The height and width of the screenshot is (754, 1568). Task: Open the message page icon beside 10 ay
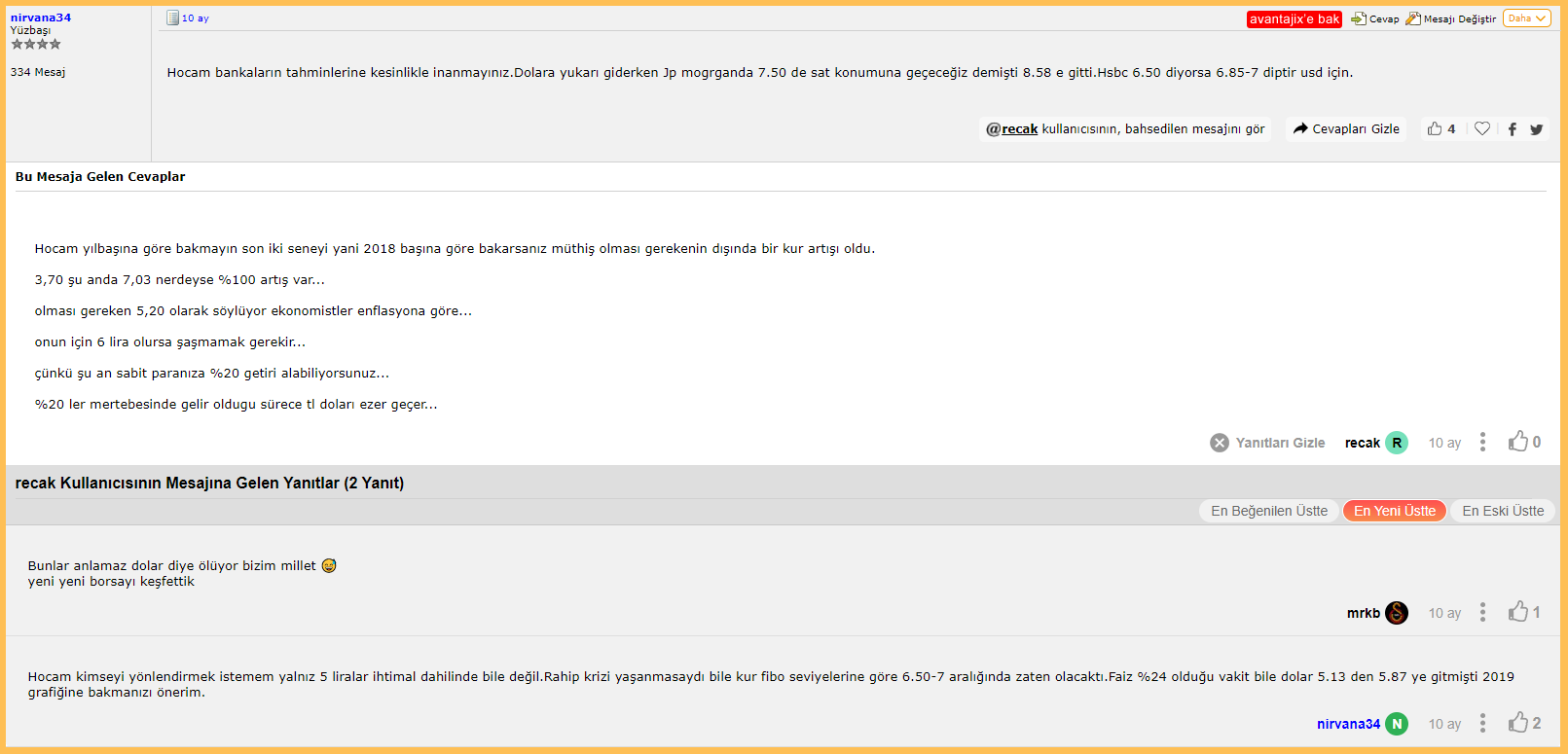coord(172,18)
